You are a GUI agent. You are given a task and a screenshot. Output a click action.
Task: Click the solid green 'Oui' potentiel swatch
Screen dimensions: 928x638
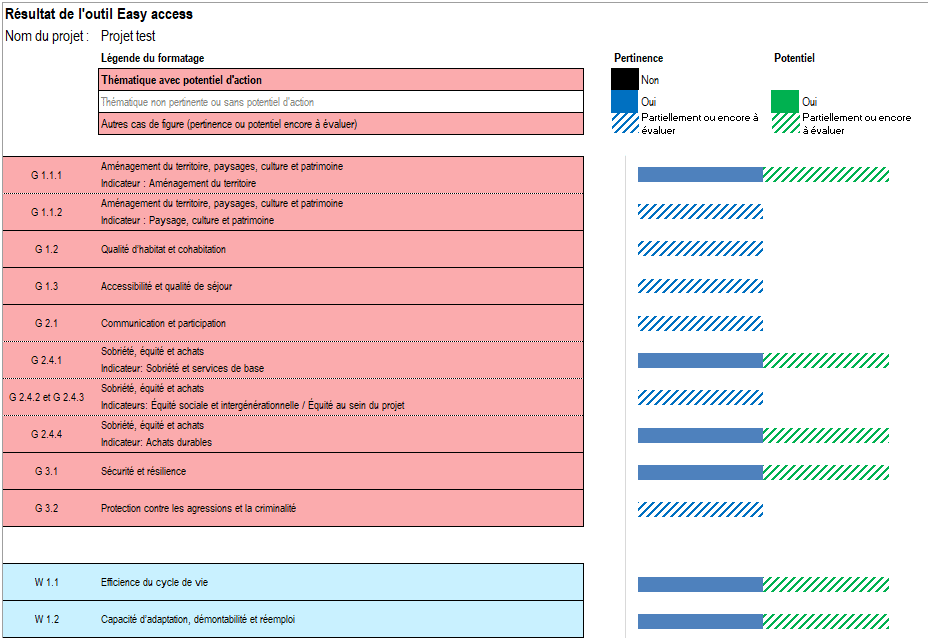point(785,101)
